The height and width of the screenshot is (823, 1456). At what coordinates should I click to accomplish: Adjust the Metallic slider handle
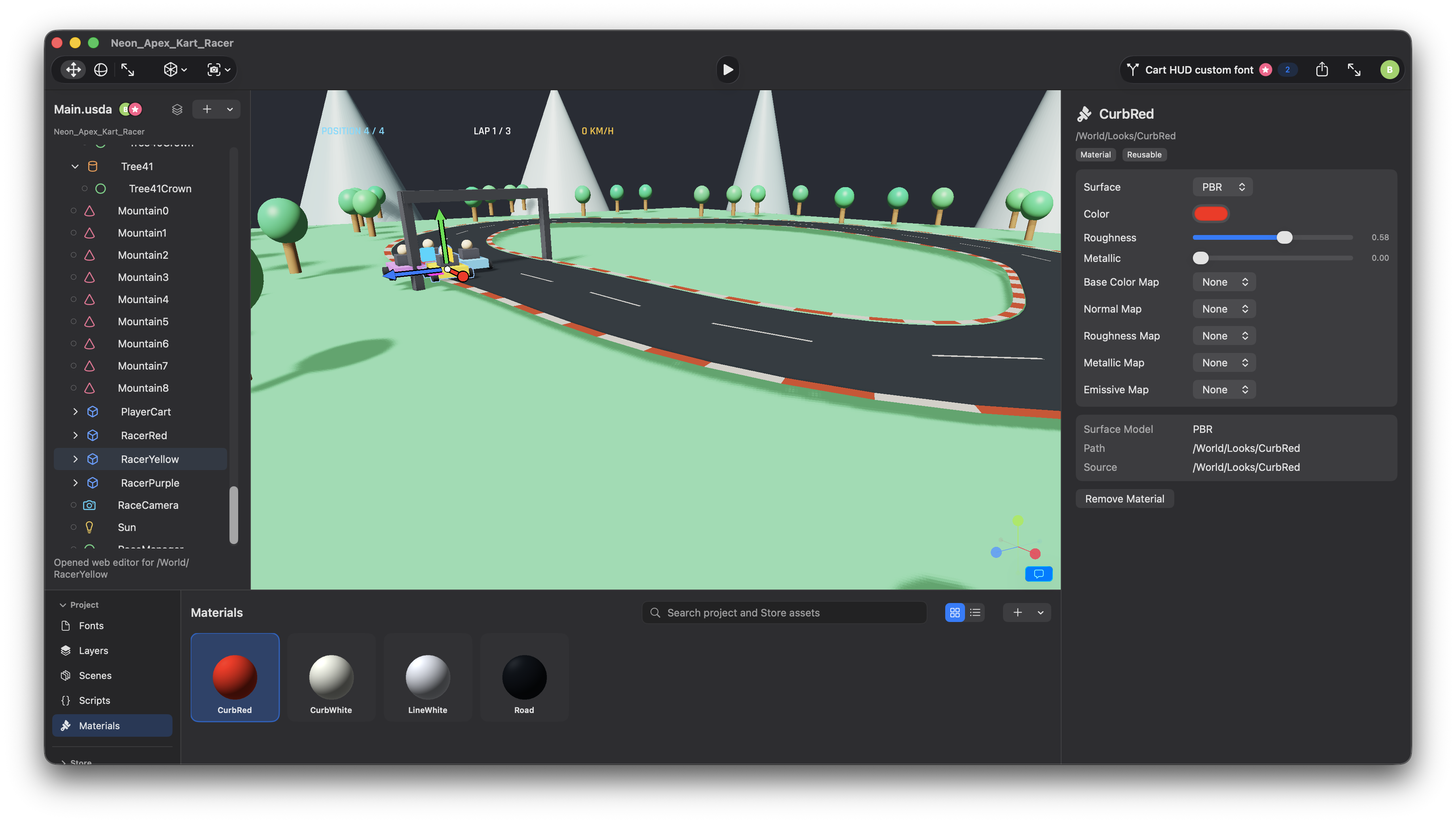click(x=1200, y=258)
